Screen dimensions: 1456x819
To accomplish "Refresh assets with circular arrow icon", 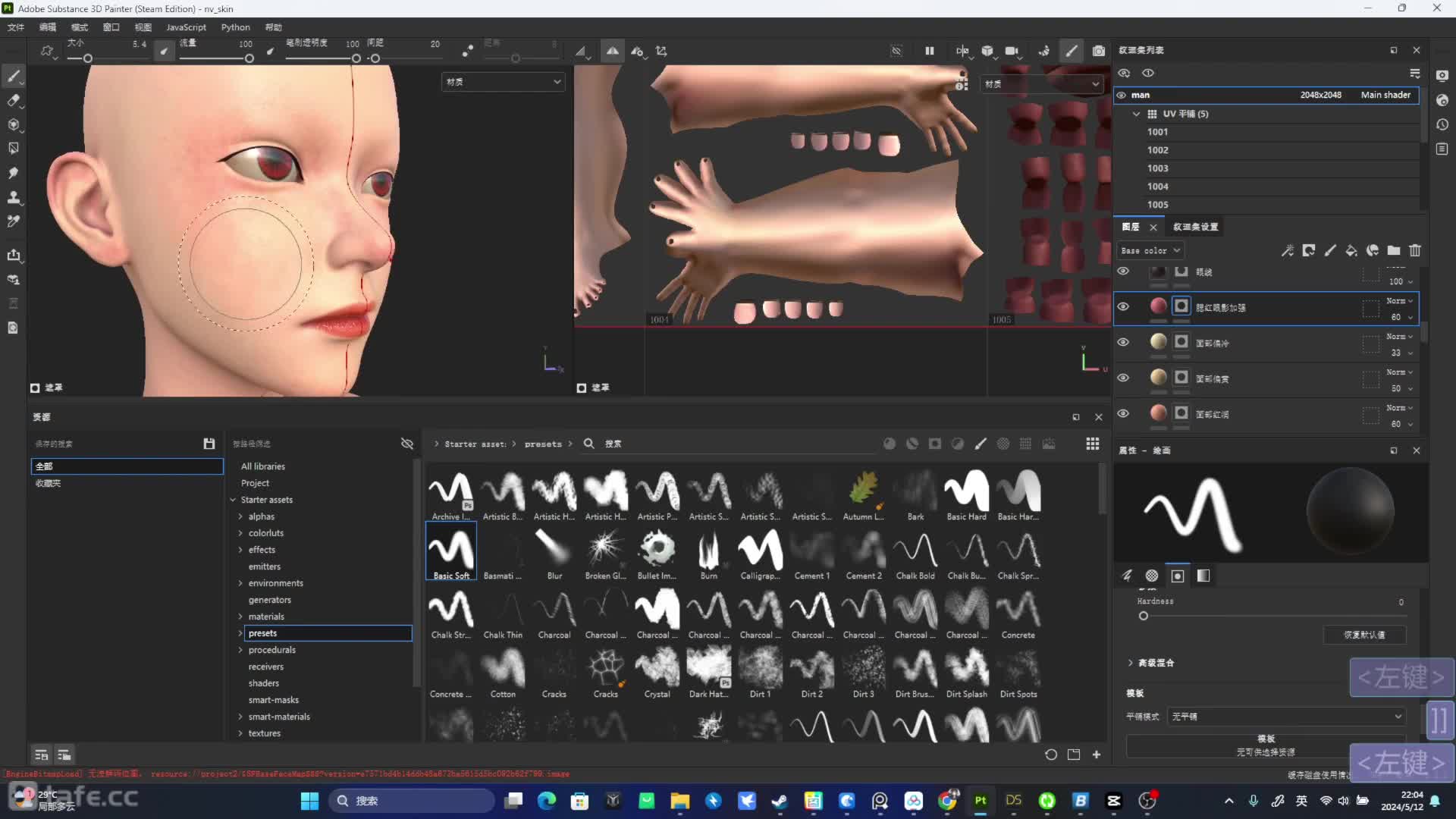I will (1051, 755).
